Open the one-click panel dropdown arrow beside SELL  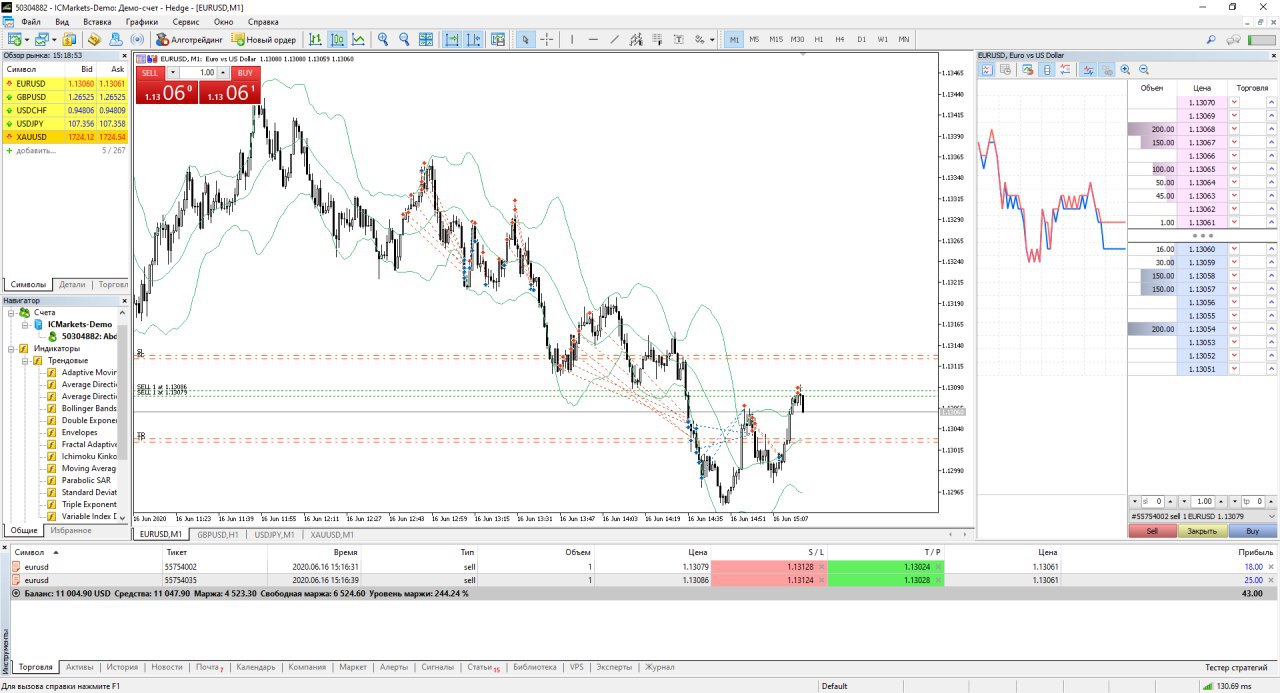coord(172,73)
